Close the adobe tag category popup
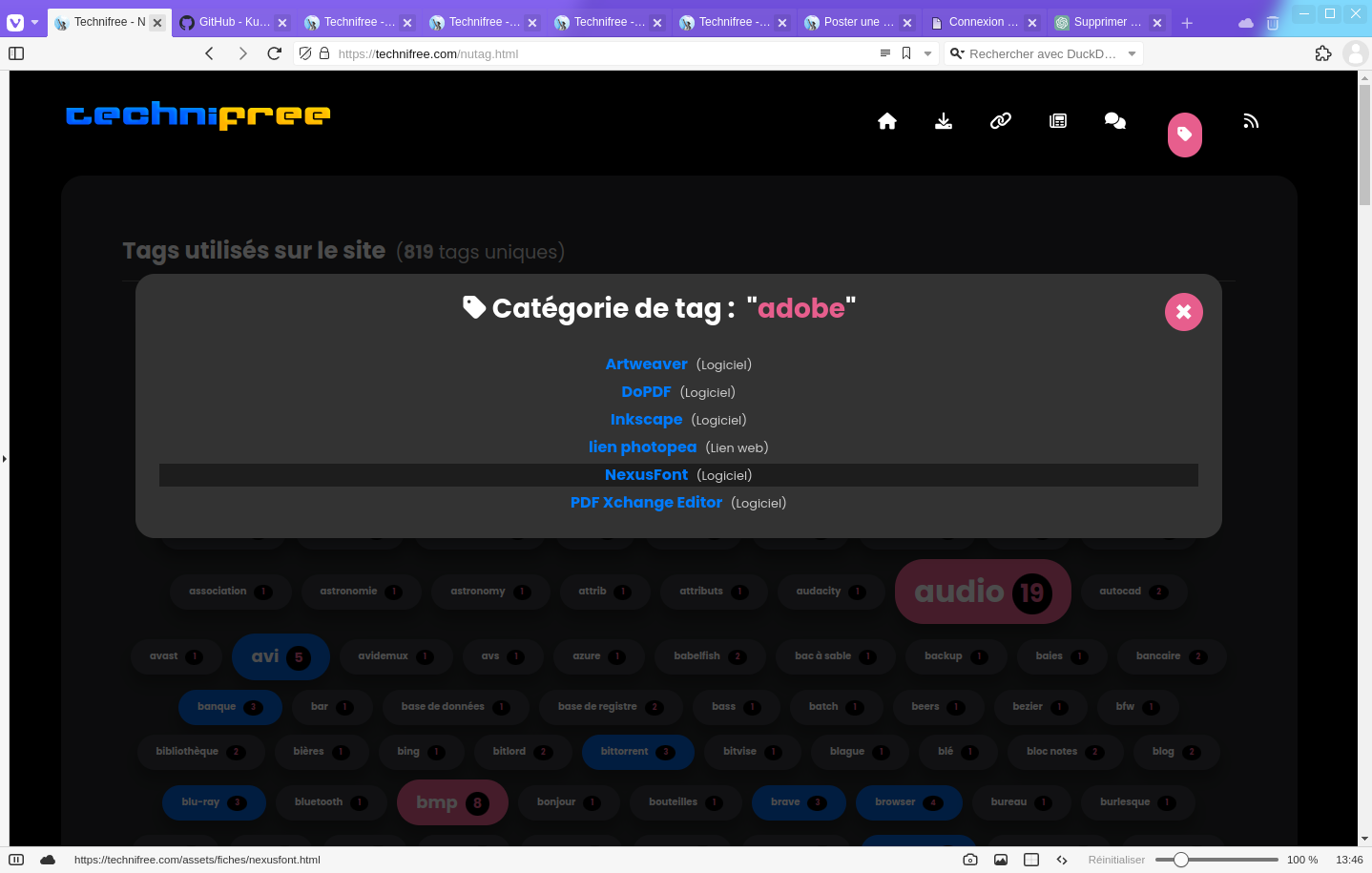This screenshot has width=1372, height=873. pyautogui.click(x=1183, y=312)
